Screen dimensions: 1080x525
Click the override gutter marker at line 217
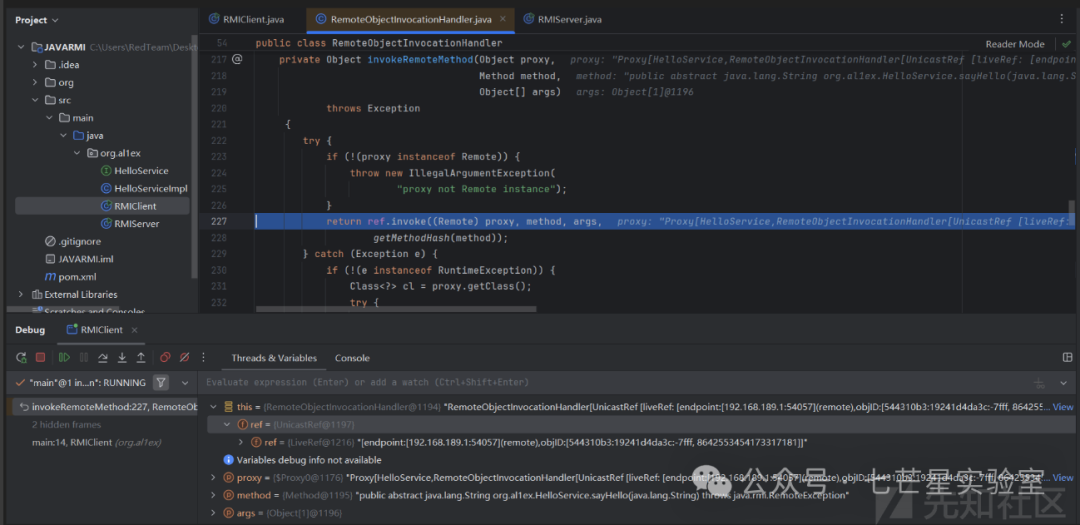[237, 59]
